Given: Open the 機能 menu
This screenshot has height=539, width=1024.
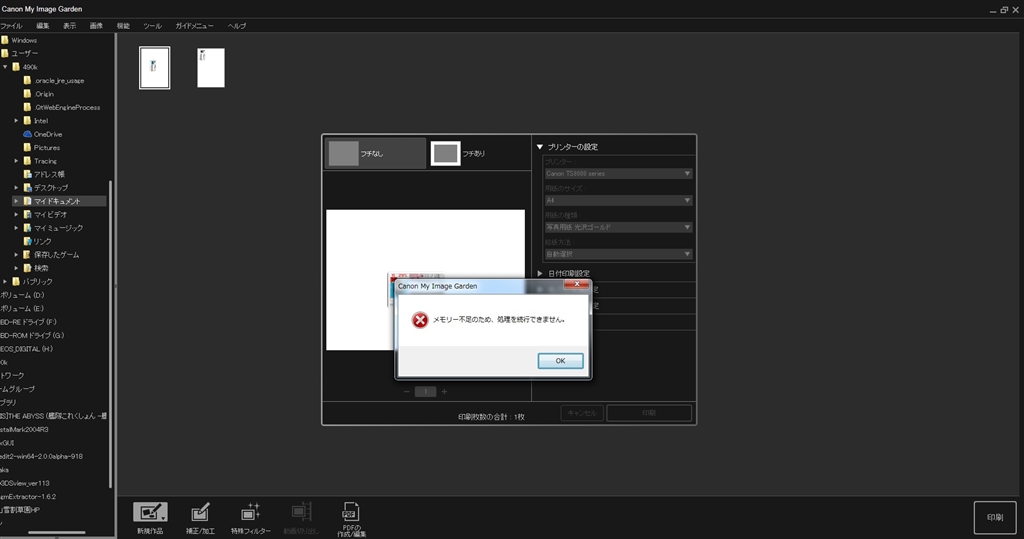Looking at the screenshot, I should (123, 26).
